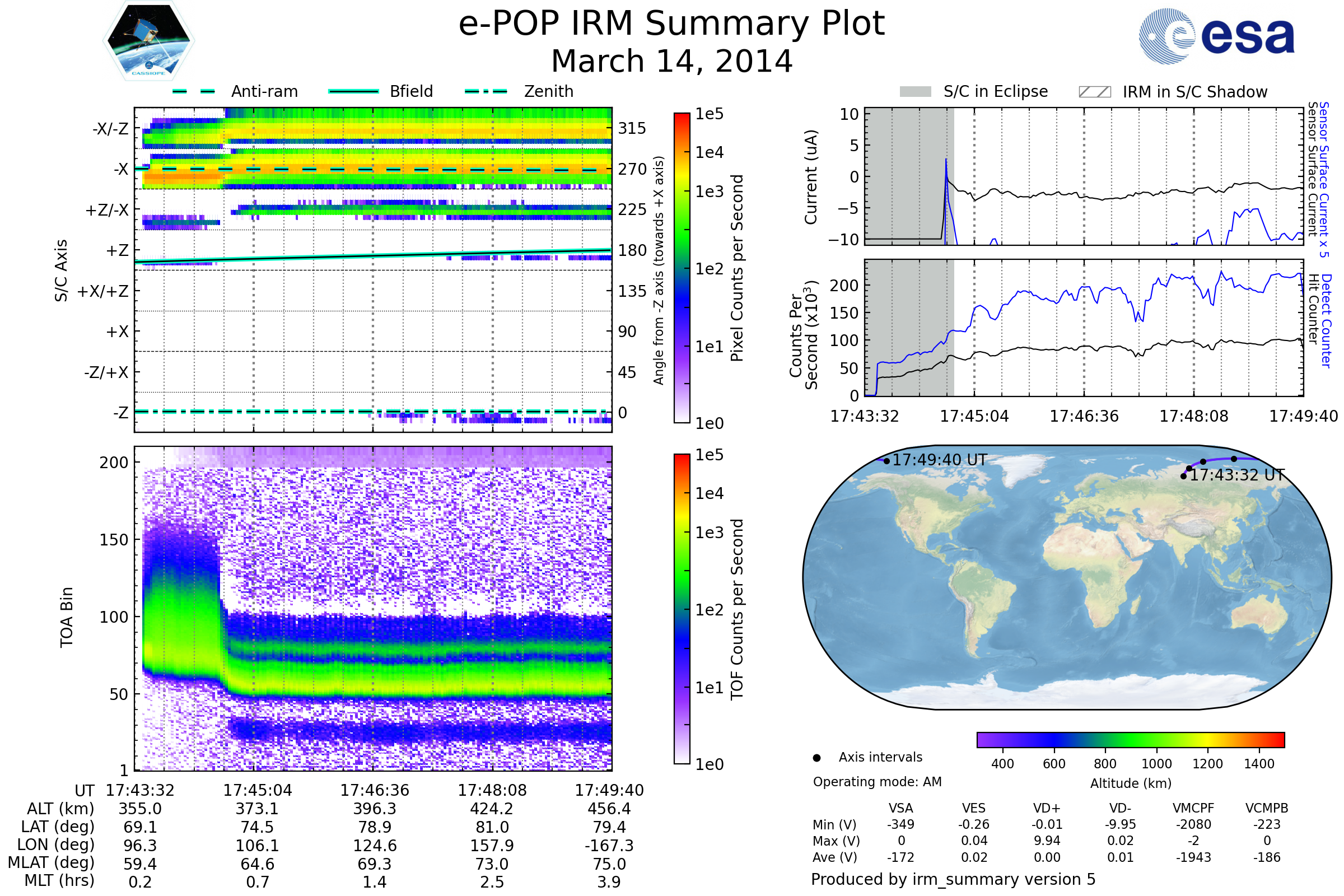
Task: Click Produced by irm_summary version 5 text
Action: pyautogui.click(x=953, y=879)
